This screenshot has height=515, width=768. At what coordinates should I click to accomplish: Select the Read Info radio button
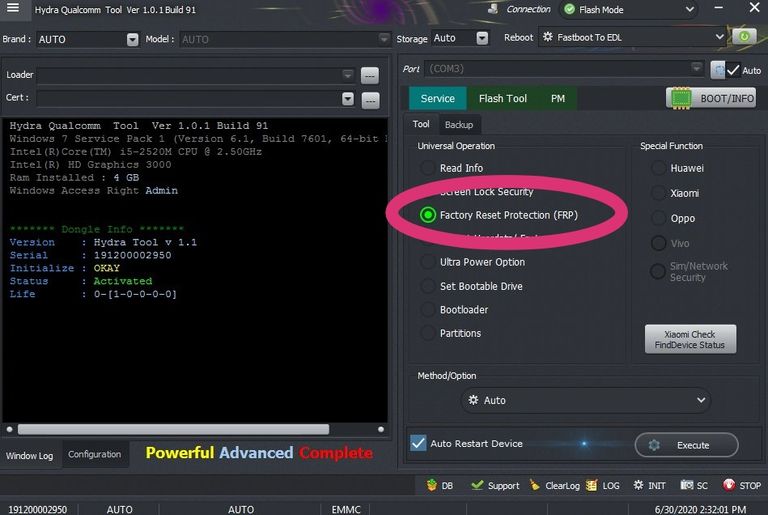(x=428, y=168)
